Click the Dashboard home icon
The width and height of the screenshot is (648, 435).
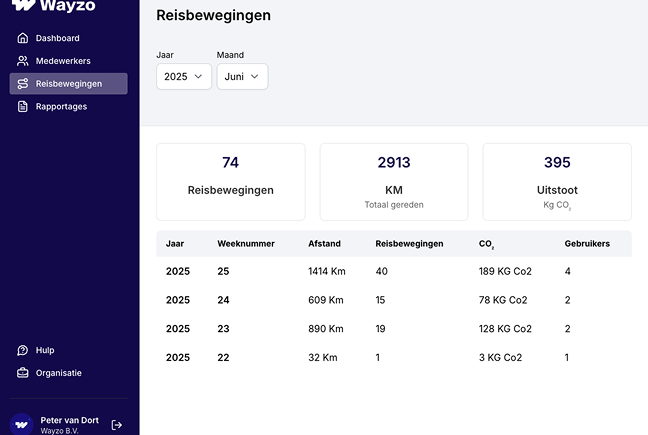pos(23,38)
